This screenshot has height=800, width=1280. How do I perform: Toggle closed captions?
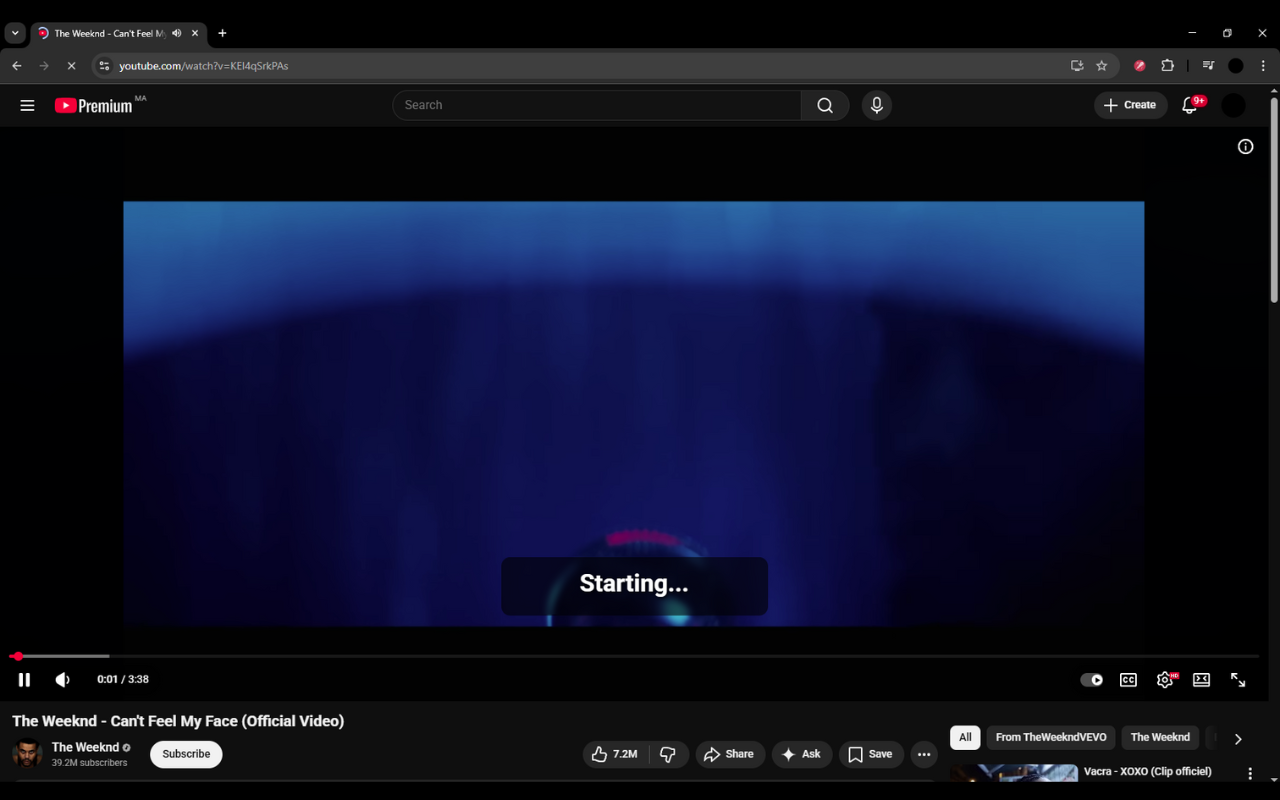[1128, 680]
